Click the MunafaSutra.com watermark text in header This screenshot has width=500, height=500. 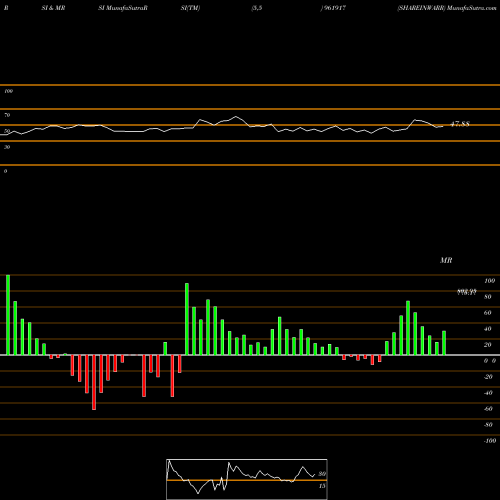tap(472, 8)
